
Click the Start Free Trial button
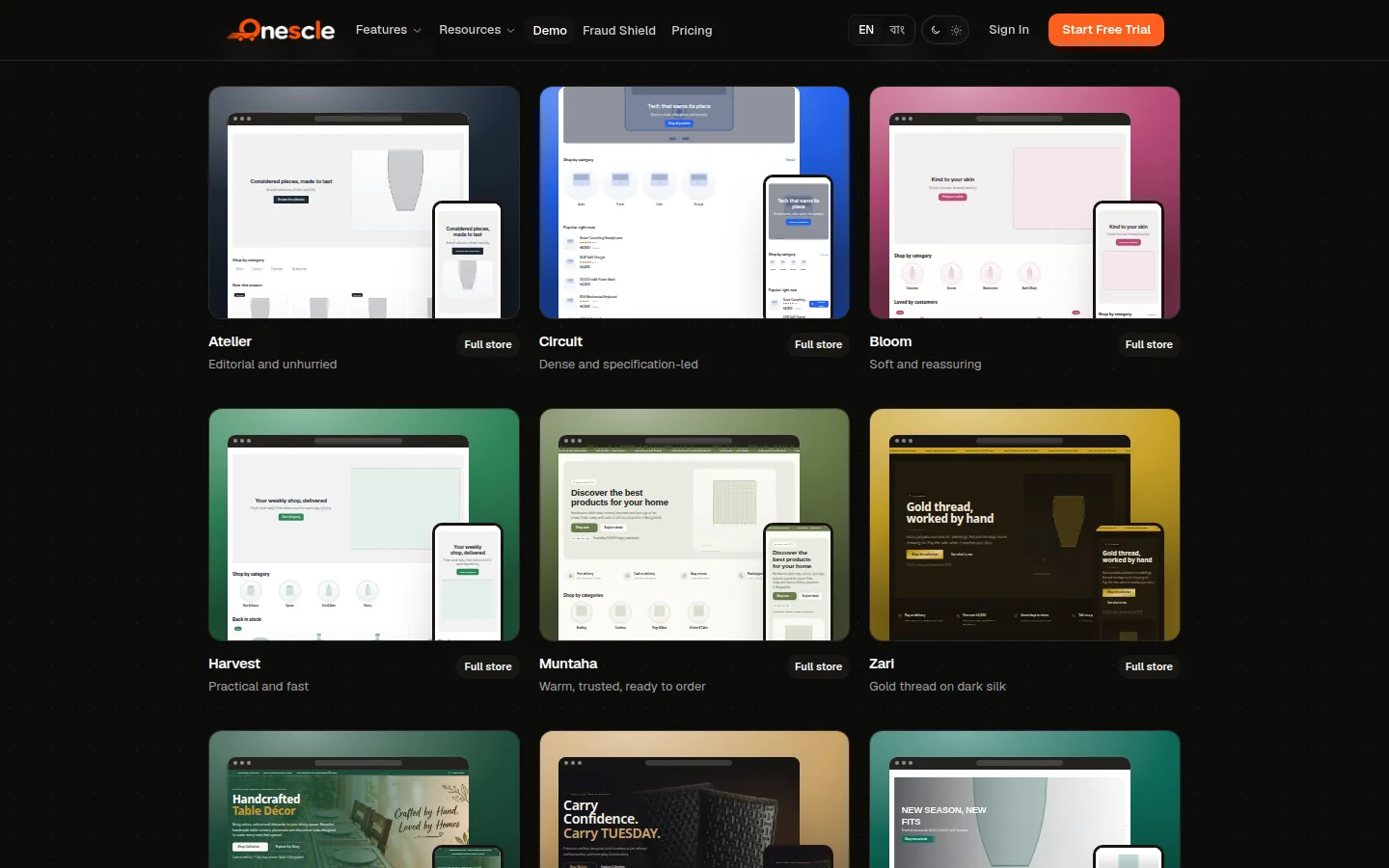click(1106, 30)
